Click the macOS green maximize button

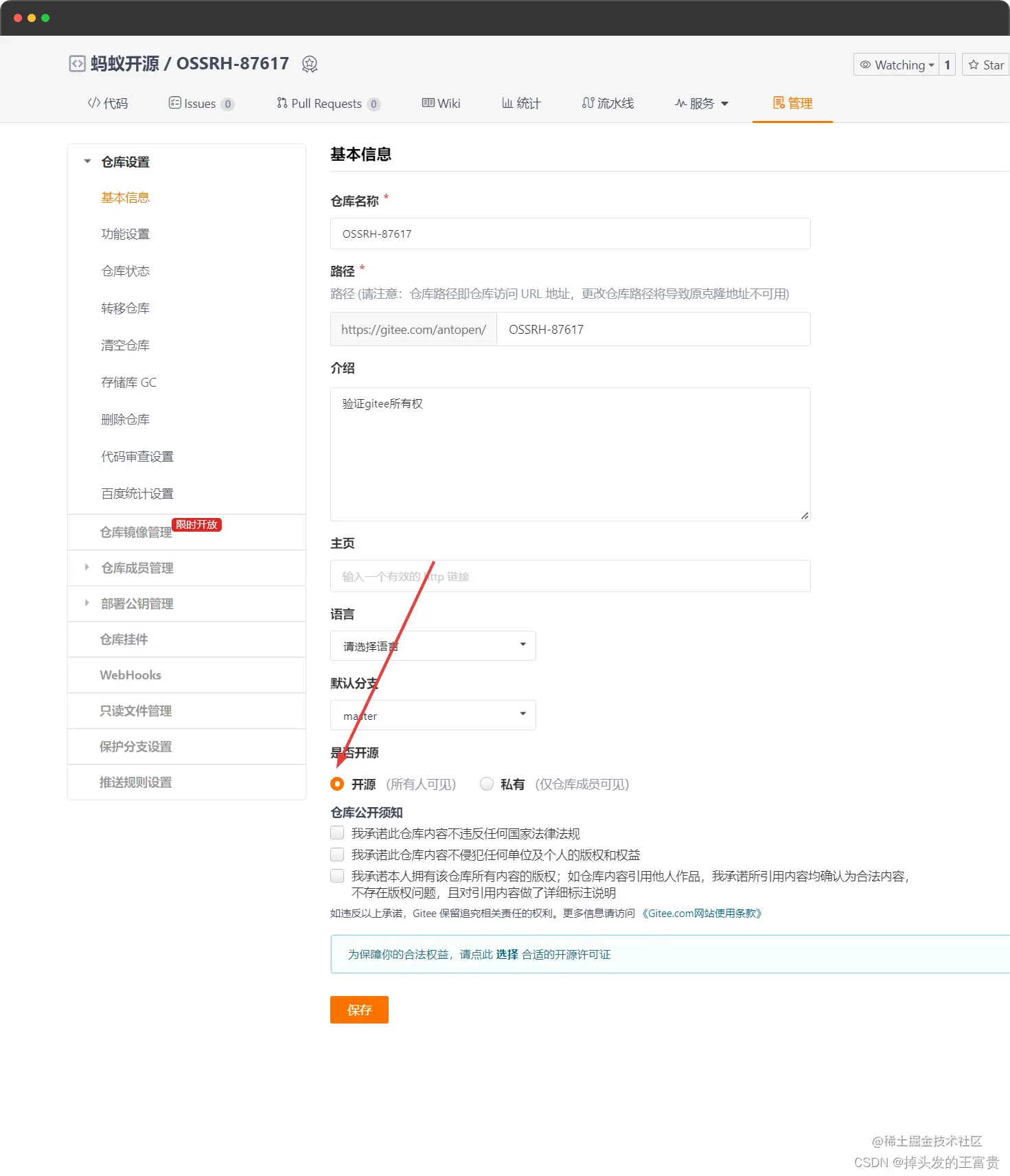[x=45, y=18]
